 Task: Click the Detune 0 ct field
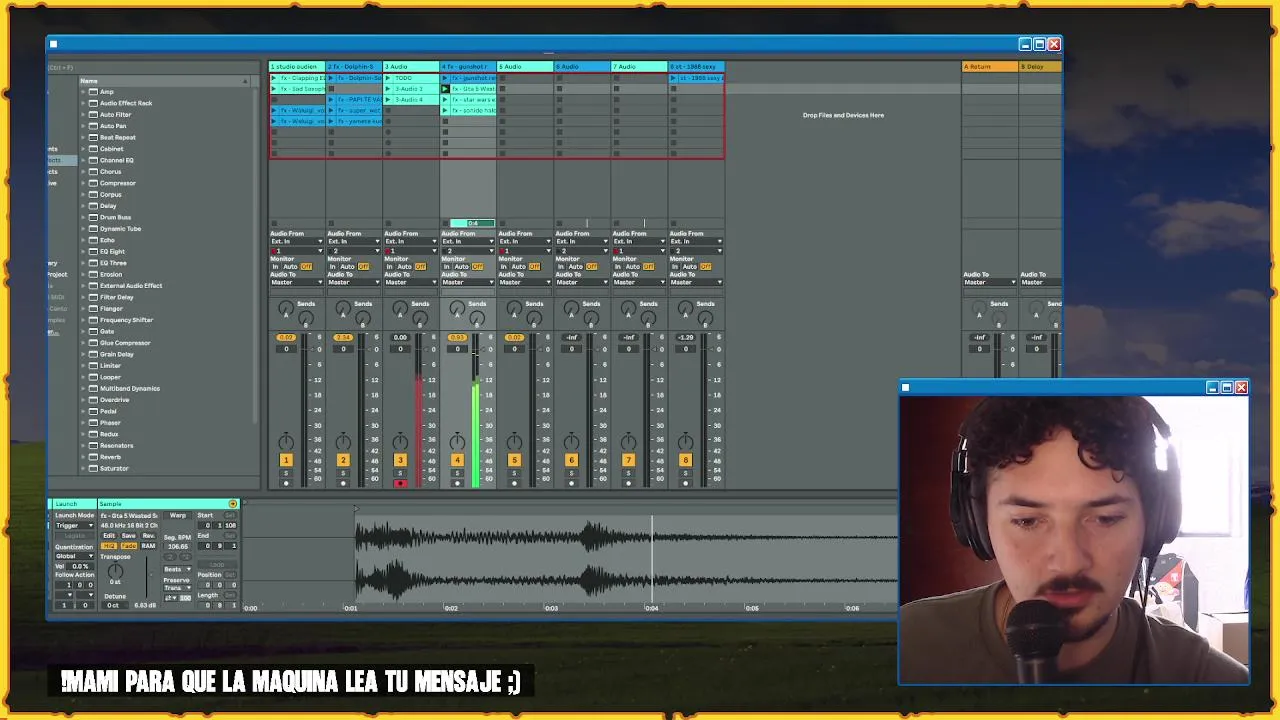115,605
